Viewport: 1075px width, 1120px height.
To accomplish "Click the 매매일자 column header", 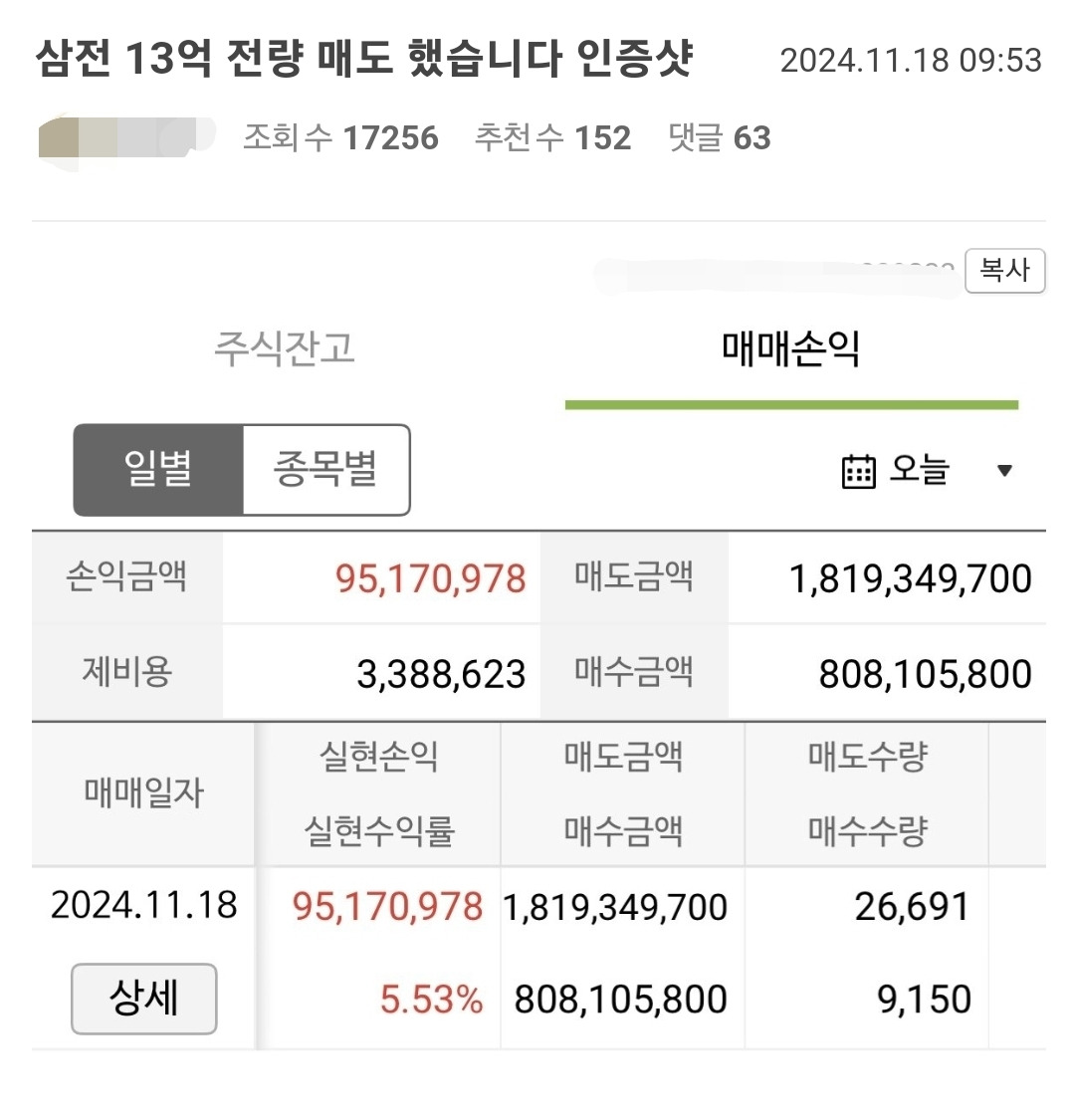I will point(142,794).
